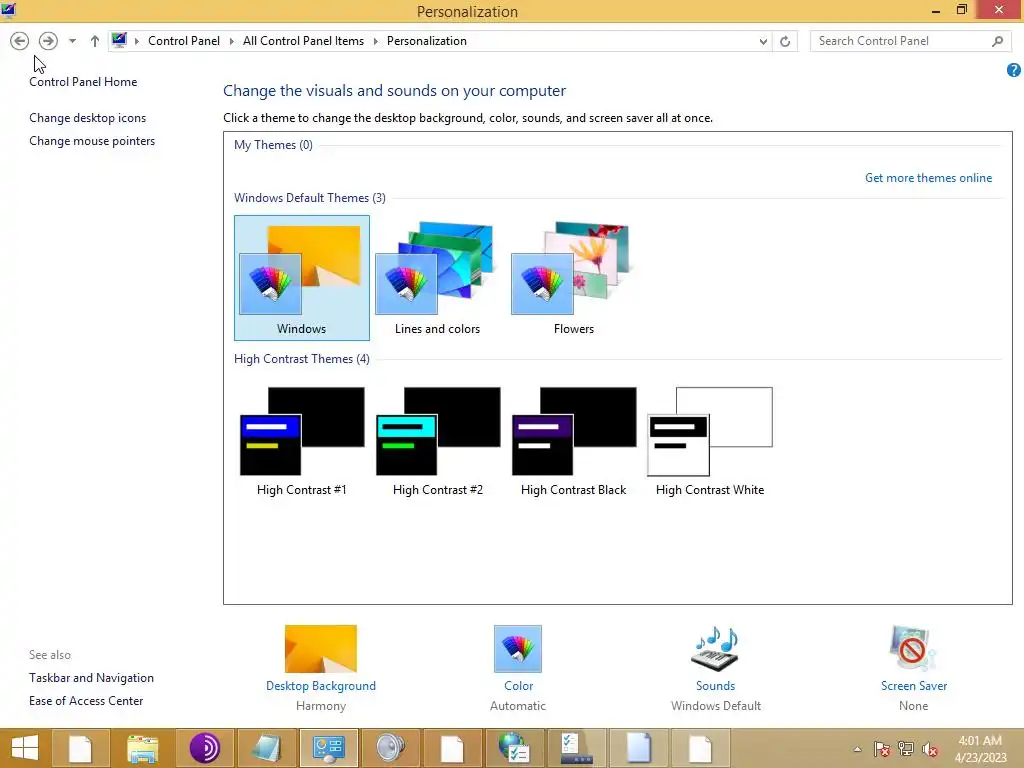
Task: Select All Control Panel Items breadcrumb
Action: coord(303,40)
